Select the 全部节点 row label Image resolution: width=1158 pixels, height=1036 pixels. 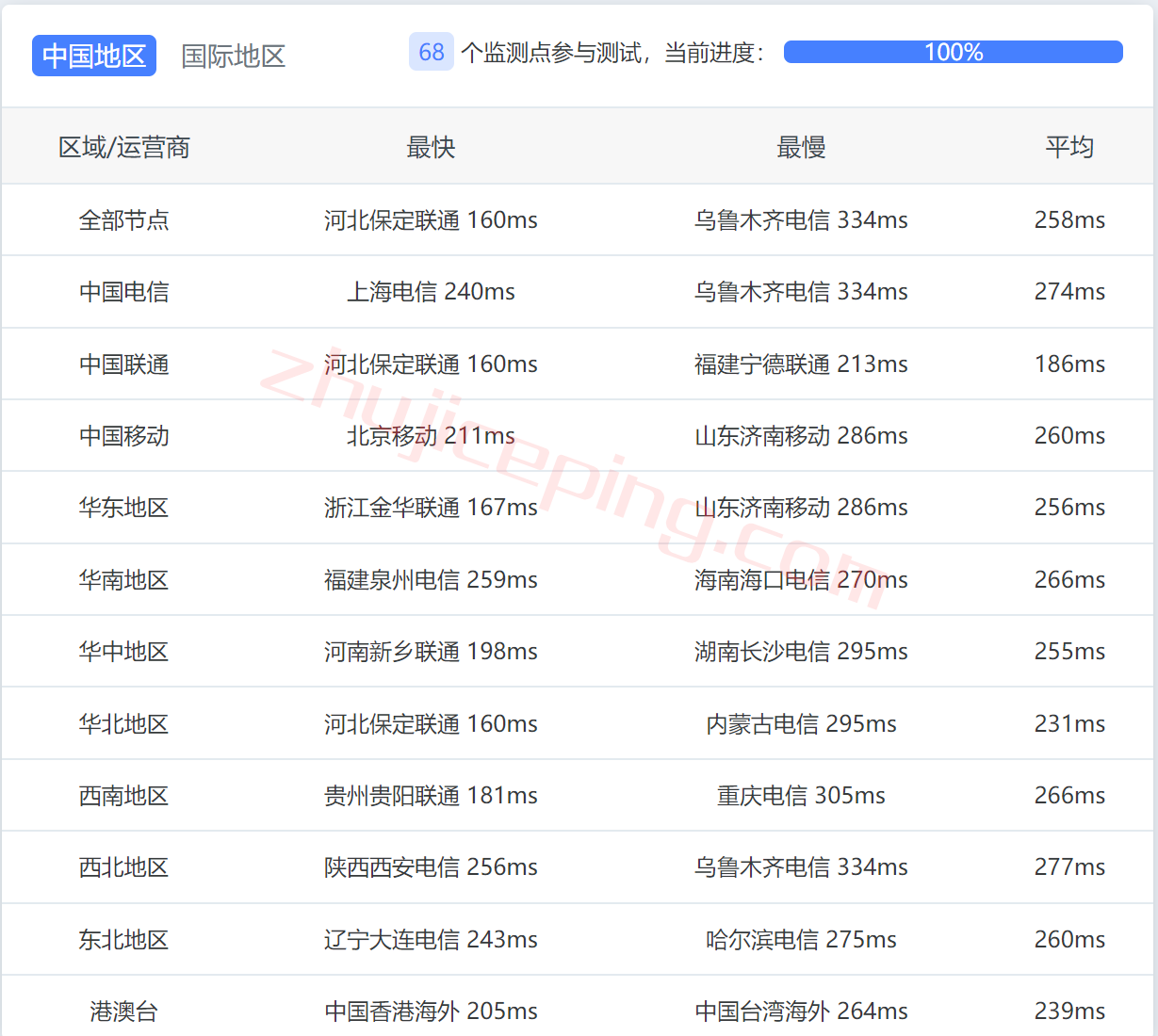coord(124,219)
